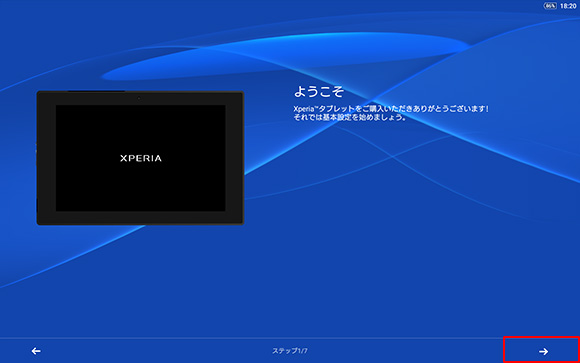Screen dimensions: 580x363
Task: Tap the Xperia タブレット purchase thank-you text
Action: (391, 109)
